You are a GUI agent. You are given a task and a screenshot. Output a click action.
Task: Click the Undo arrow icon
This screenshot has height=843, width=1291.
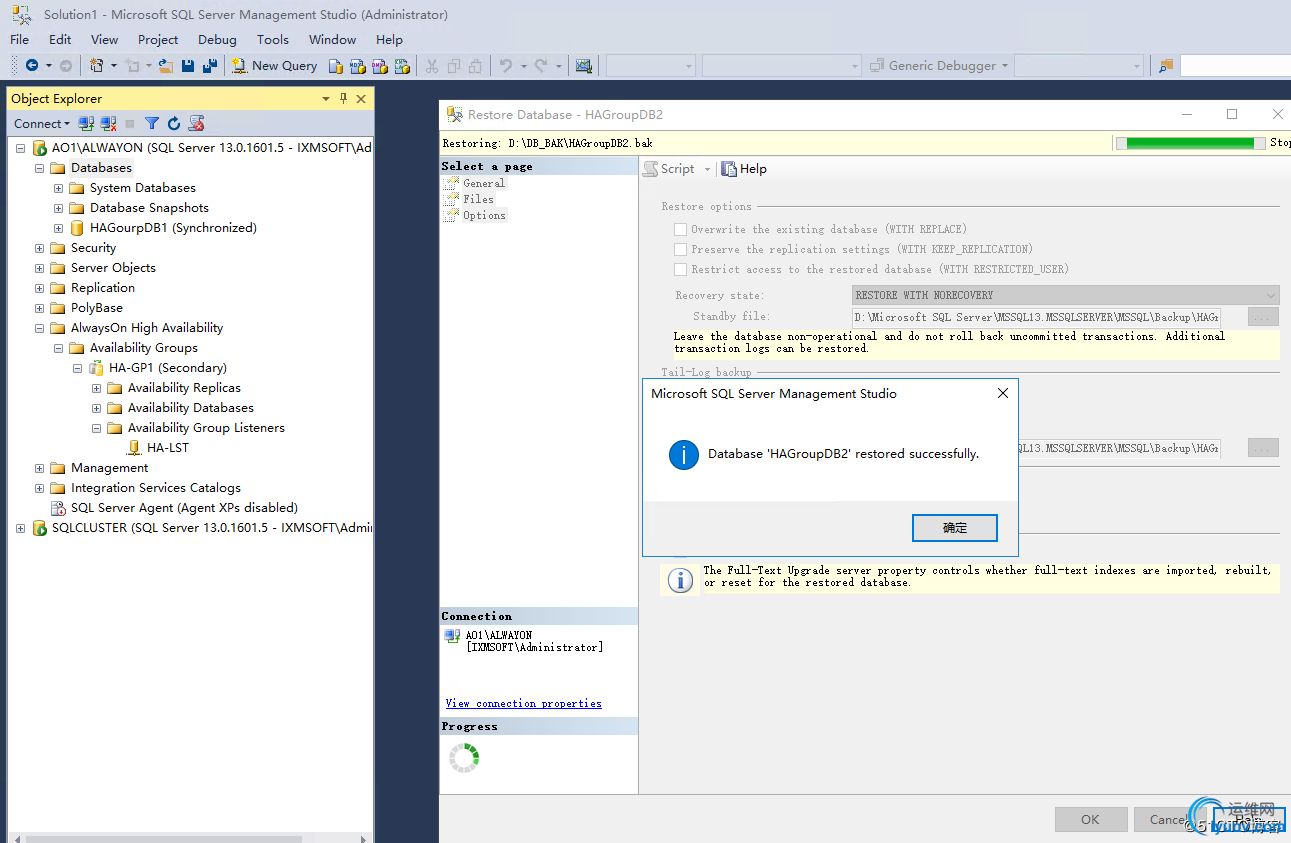pos(506,66)
